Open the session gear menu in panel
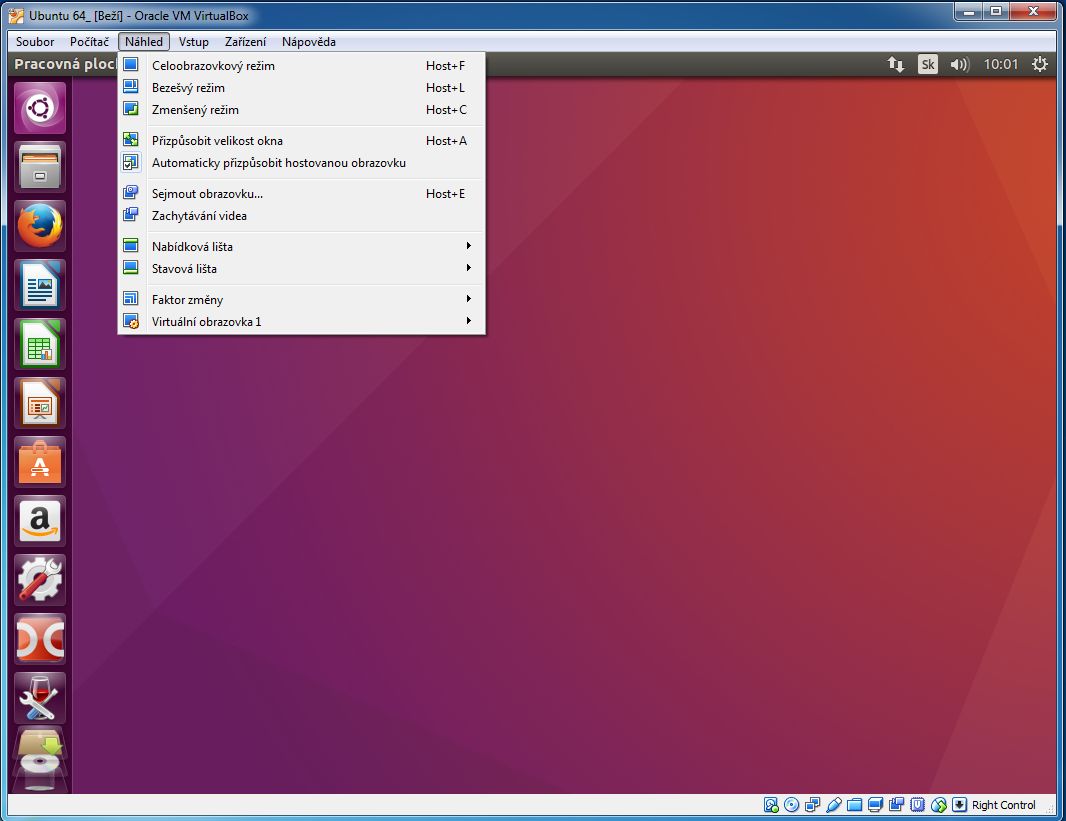Viewport: 1066px width, 821px height. tap(1039, 65)
